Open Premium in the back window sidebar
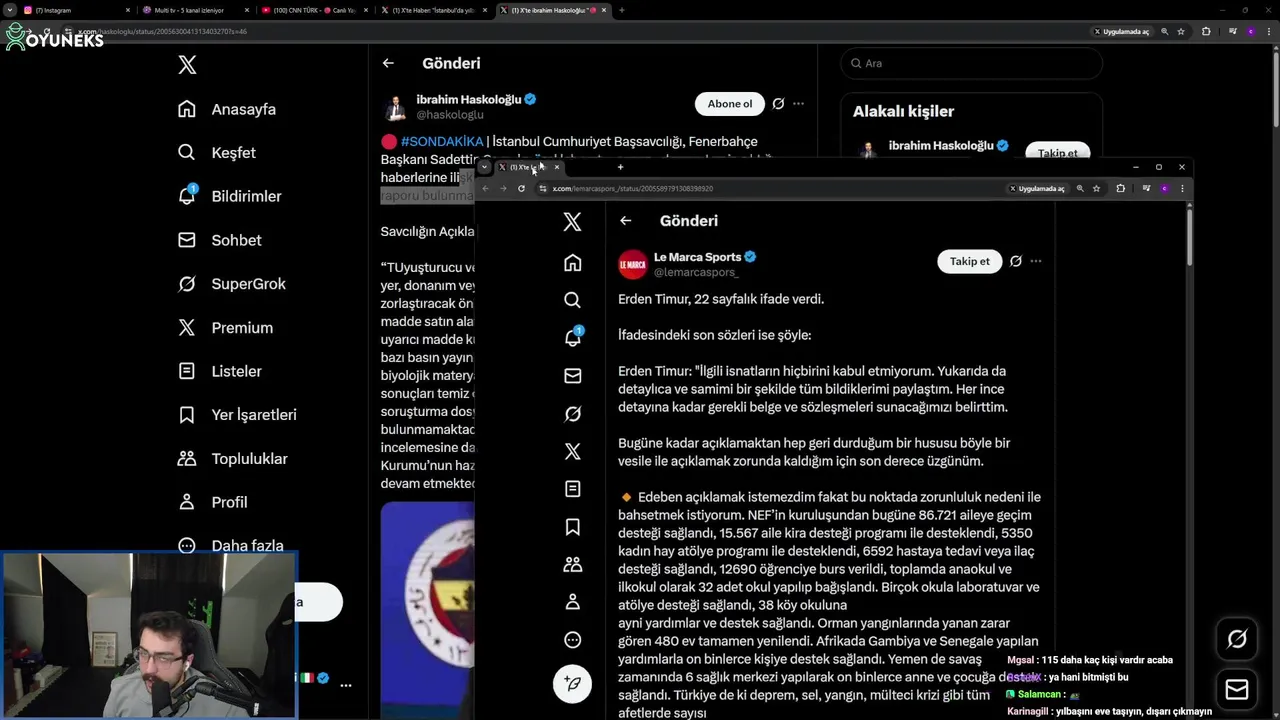1280x720 pixels. pyautogui.click(x=225, y=328)
